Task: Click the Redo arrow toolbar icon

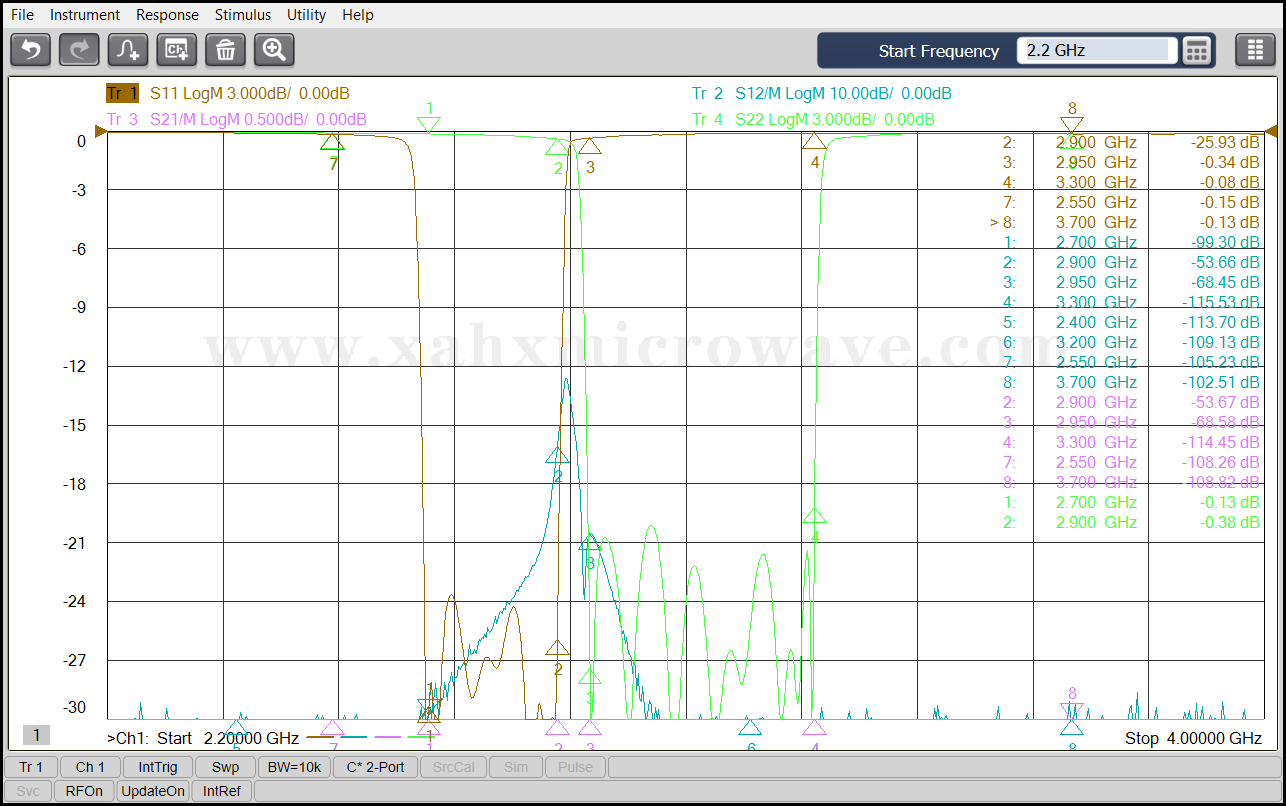Action: click(79, 49)
